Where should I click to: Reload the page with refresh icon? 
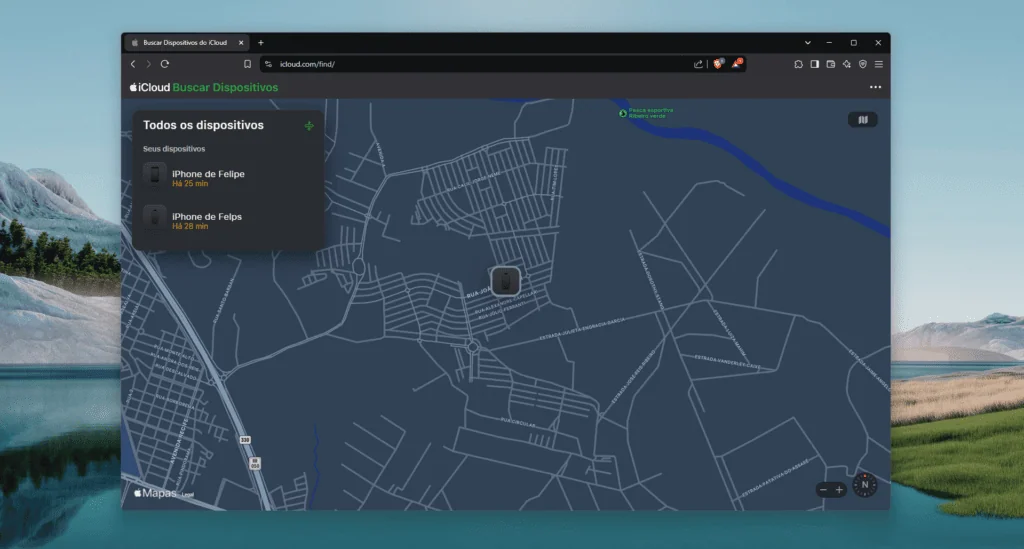pos(165,64)
